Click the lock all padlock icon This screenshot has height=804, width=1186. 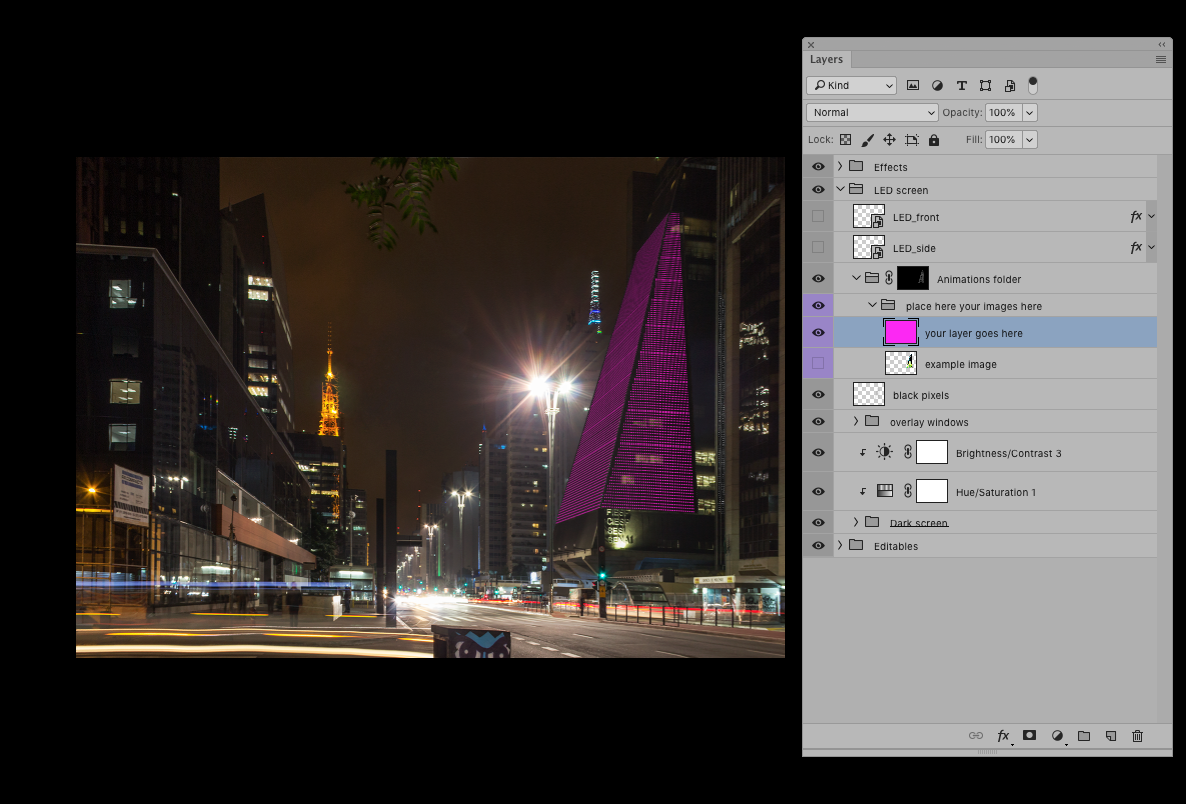click(x=934, y=140)
